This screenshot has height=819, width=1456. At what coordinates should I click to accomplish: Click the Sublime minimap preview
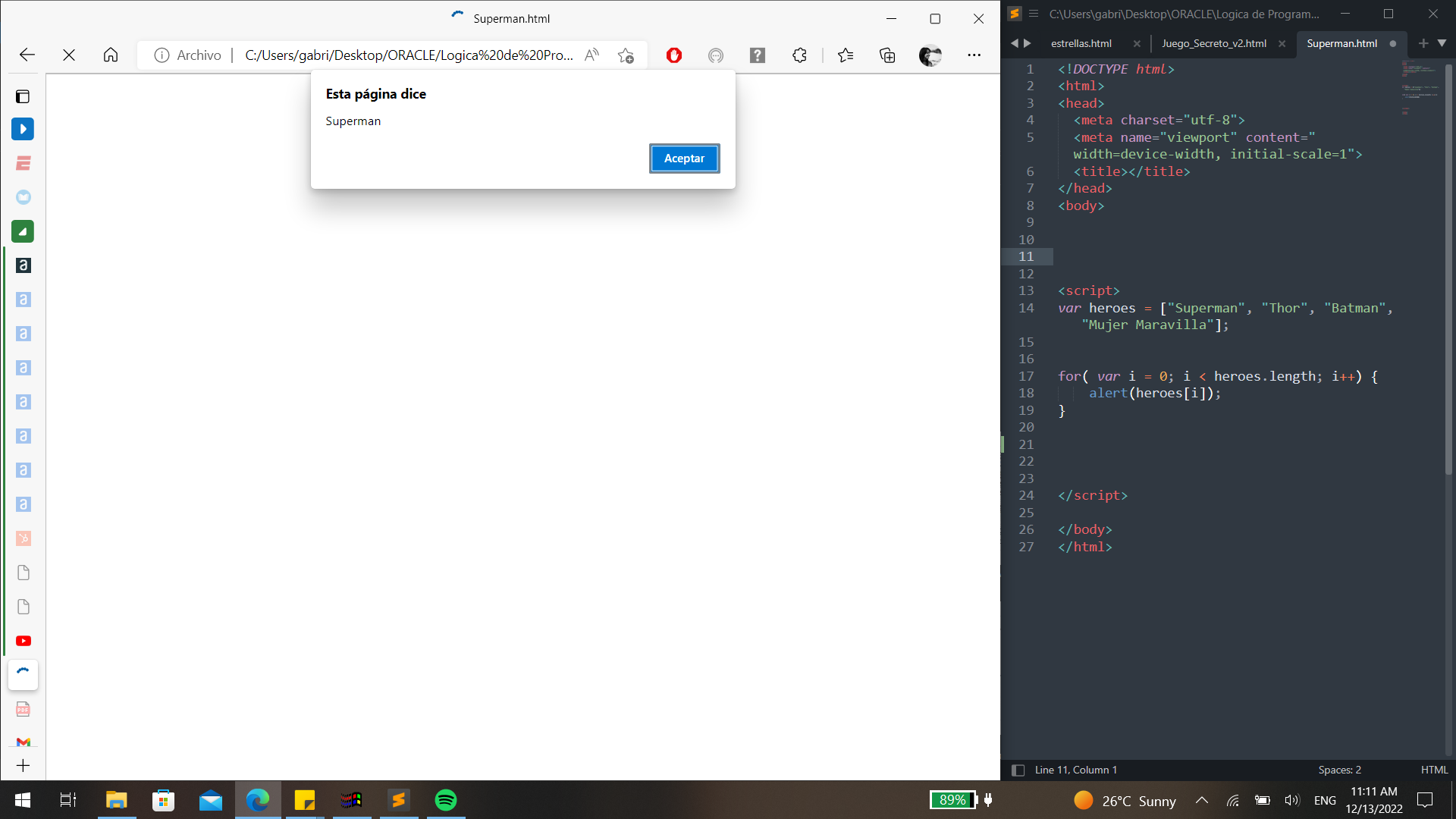click(1420, 87)
